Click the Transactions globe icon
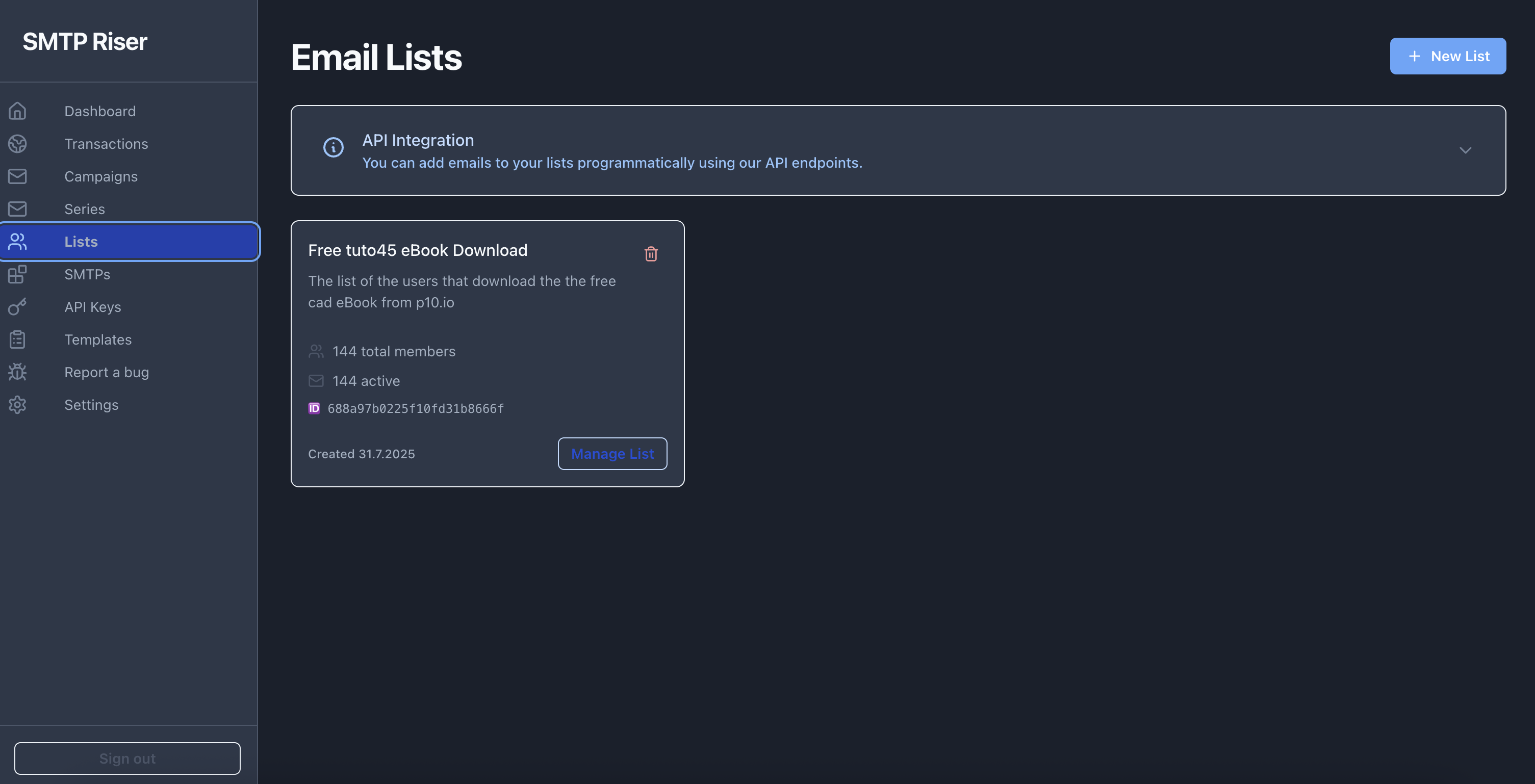This screenshot has width=1535, height=784. coord(17,144)
